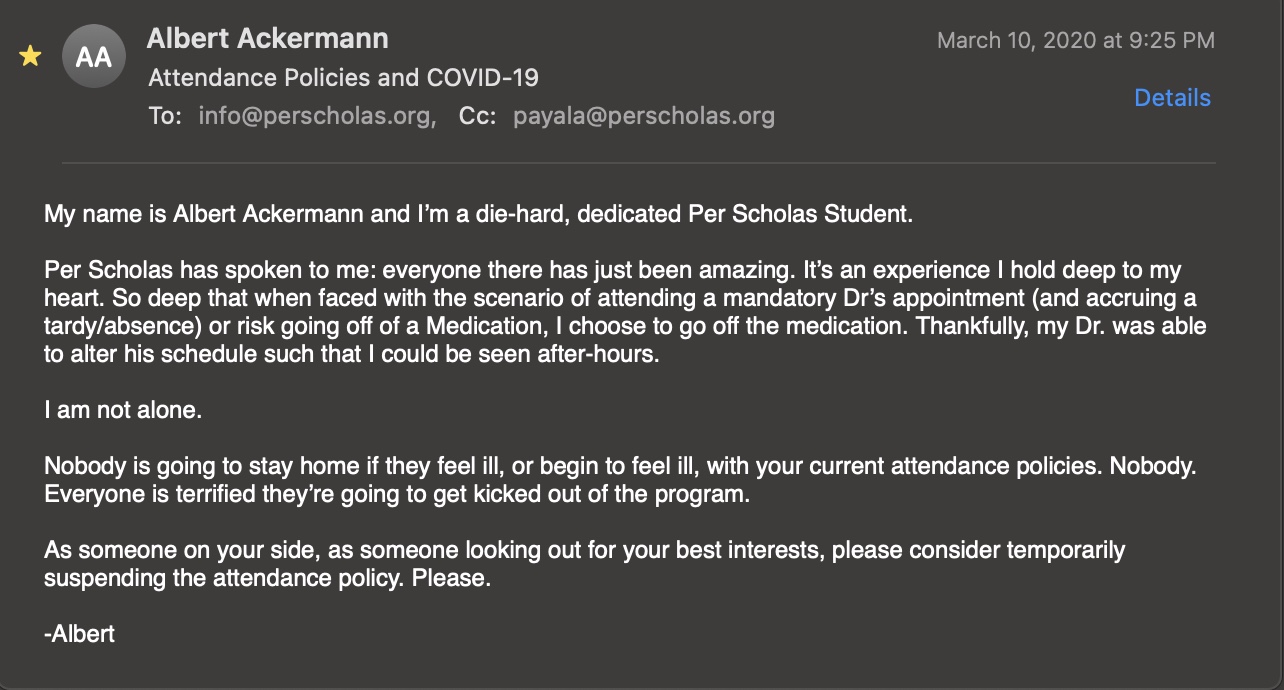Click the To: field label

165,116
